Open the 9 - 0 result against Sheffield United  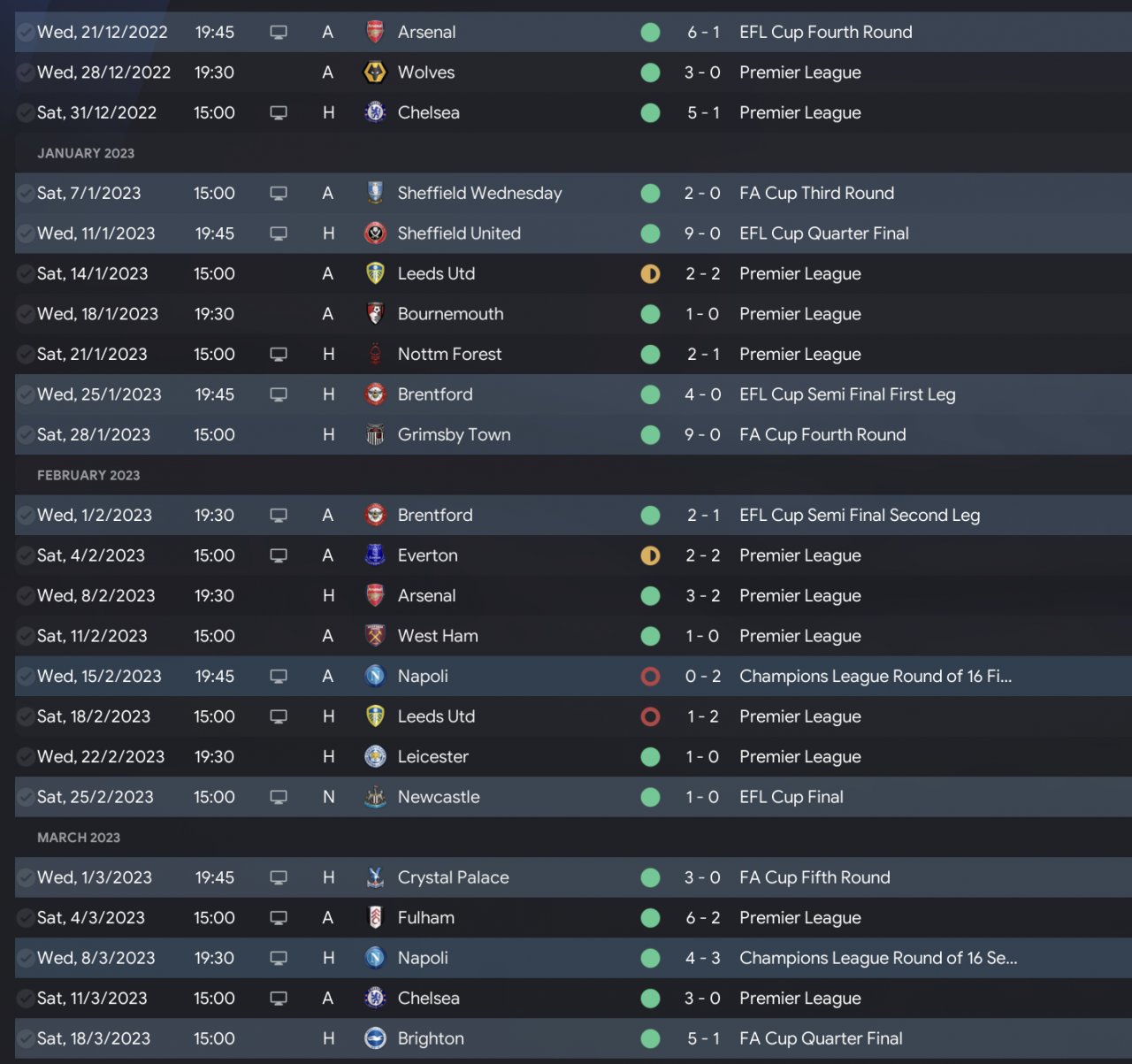[702, 233]
